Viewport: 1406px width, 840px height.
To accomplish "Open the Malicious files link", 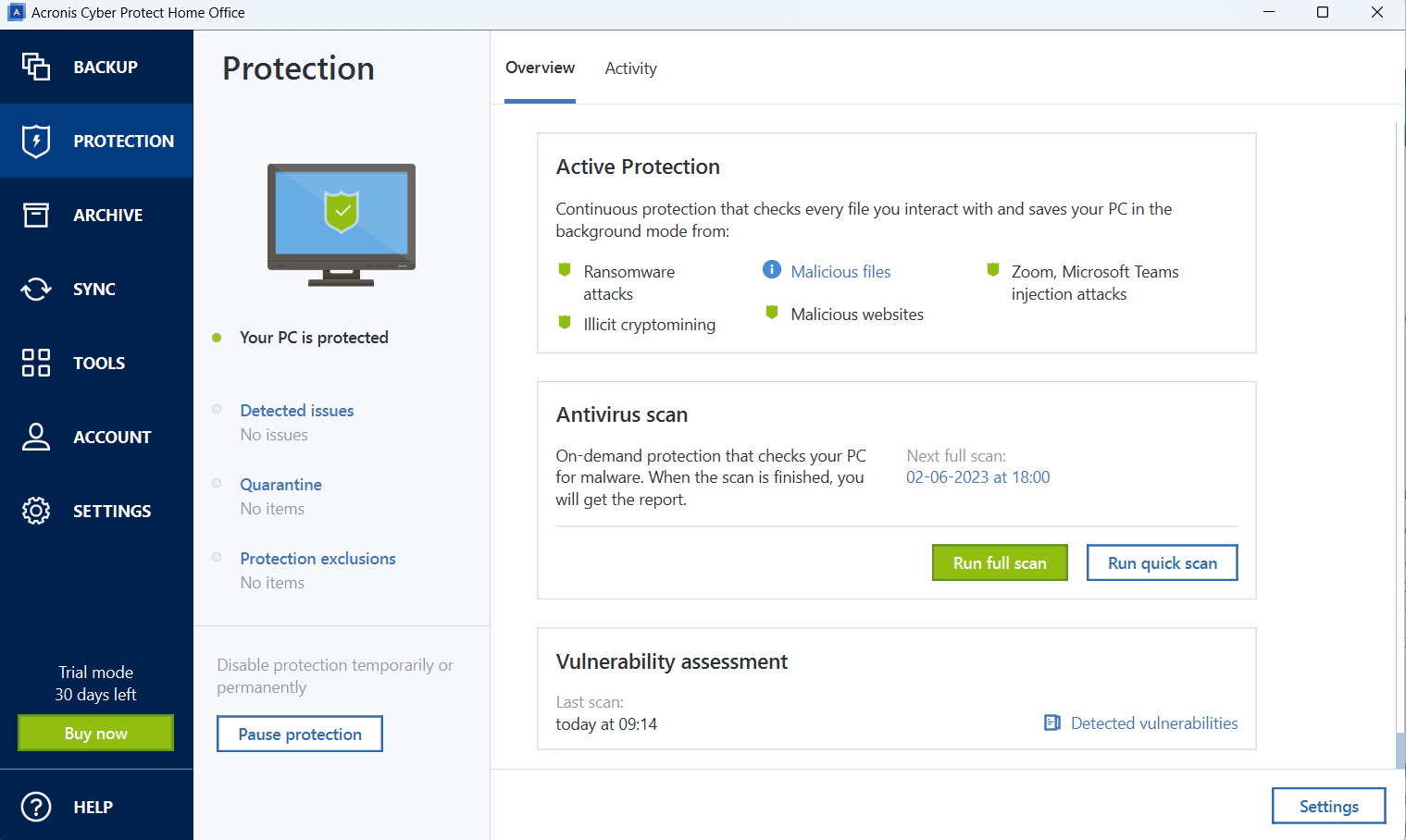I will coord(840,271).
